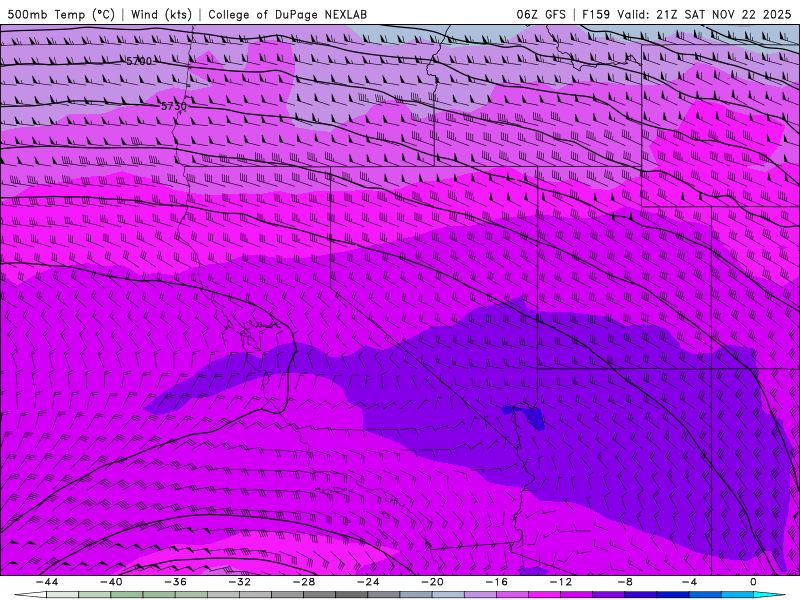
Task: Click the "06Z GFS" model run label
Action: (x=541, y=14)
